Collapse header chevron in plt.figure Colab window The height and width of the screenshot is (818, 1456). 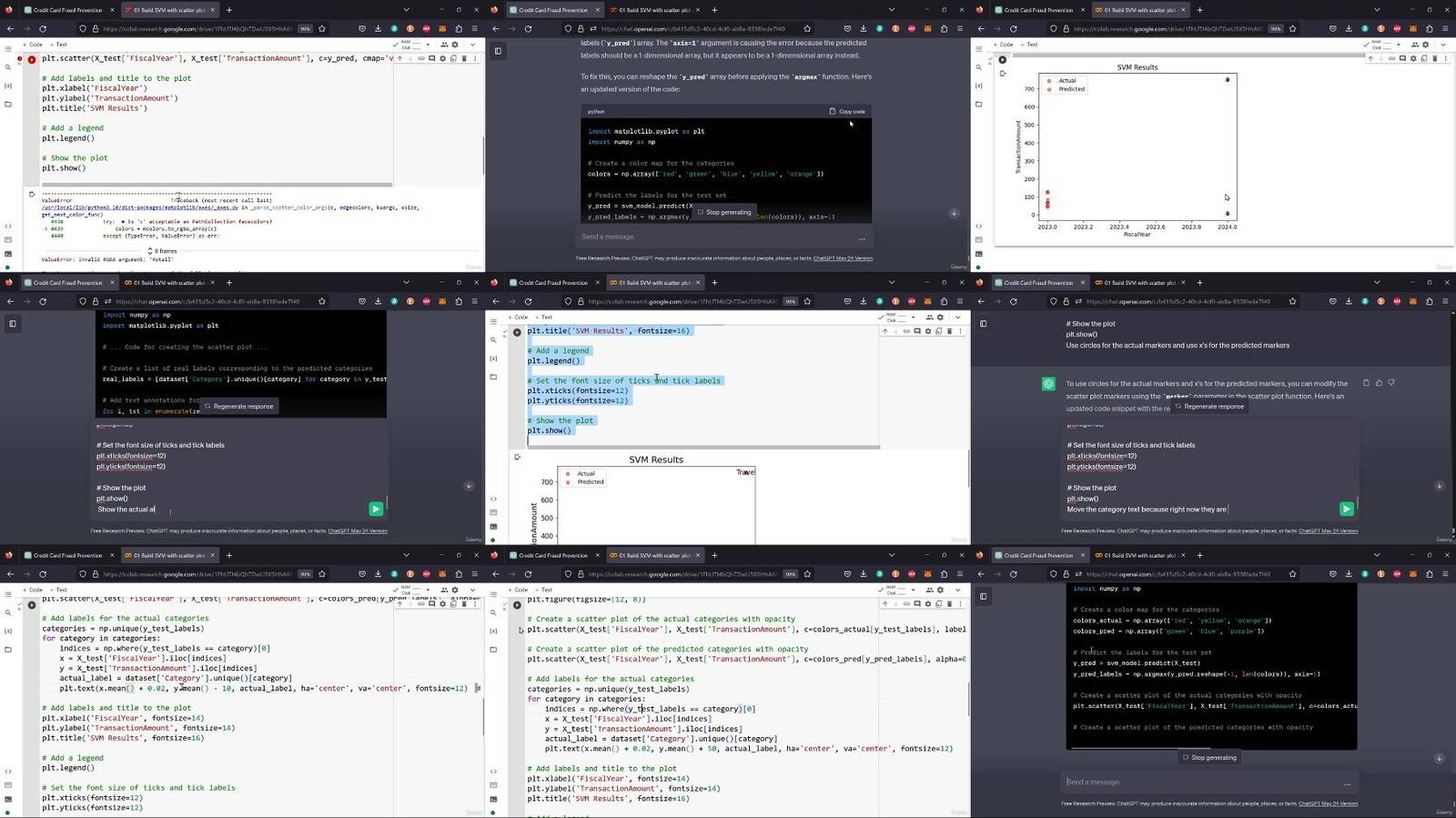click(957, 590)
